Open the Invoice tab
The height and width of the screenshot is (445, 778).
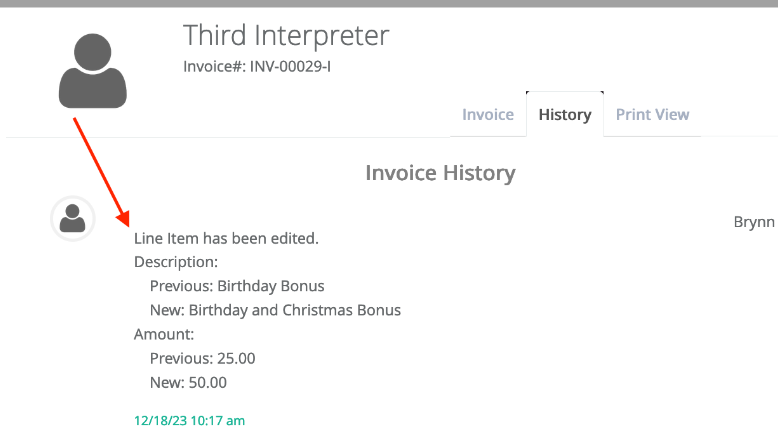click(488, 115)
